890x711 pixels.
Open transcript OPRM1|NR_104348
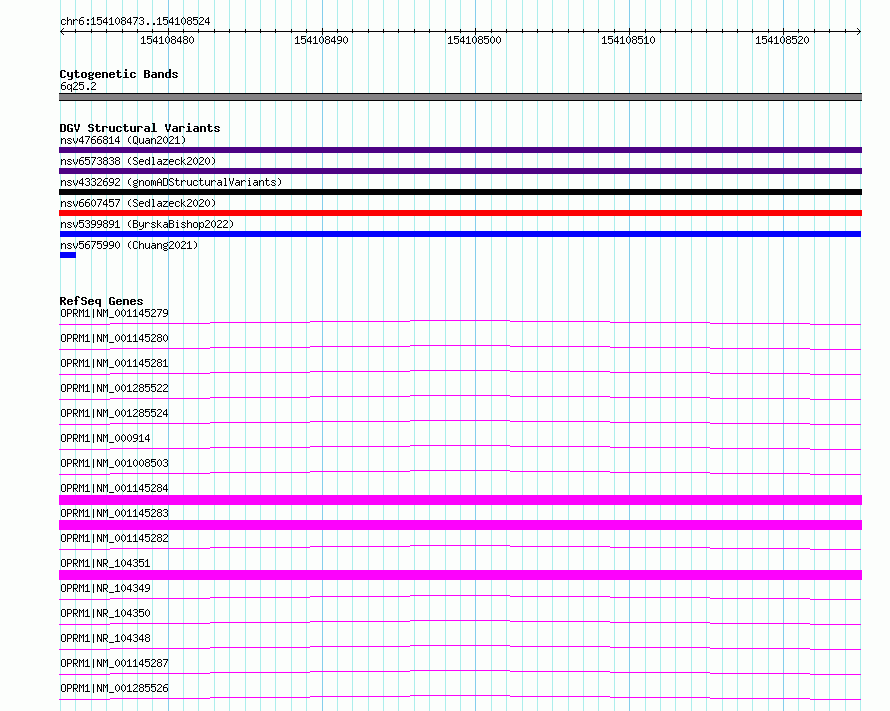pos(105,638)
